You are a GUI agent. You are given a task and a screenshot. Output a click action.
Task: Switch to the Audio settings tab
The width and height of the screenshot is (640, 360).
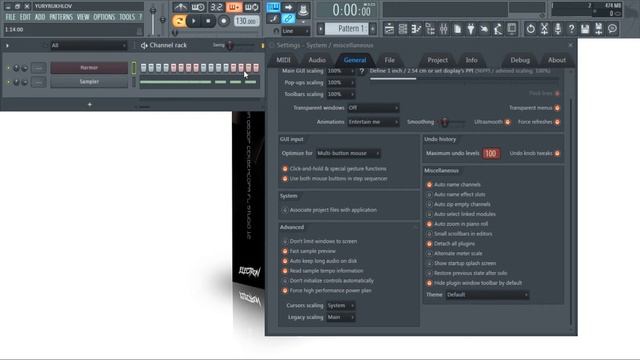(x=317, y=60)
